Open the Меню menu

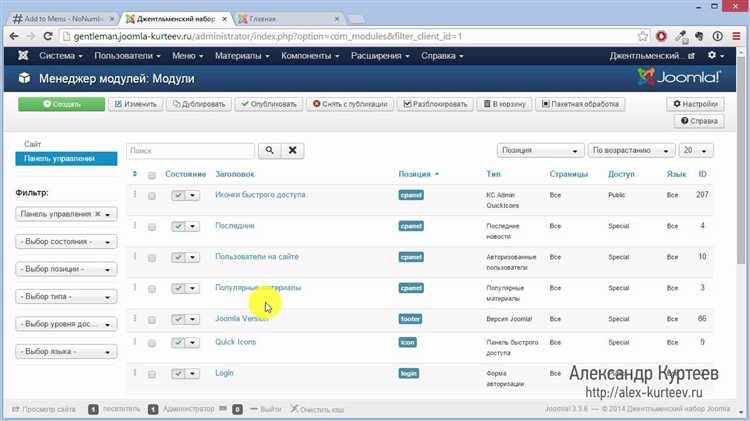tap(188, 55)
